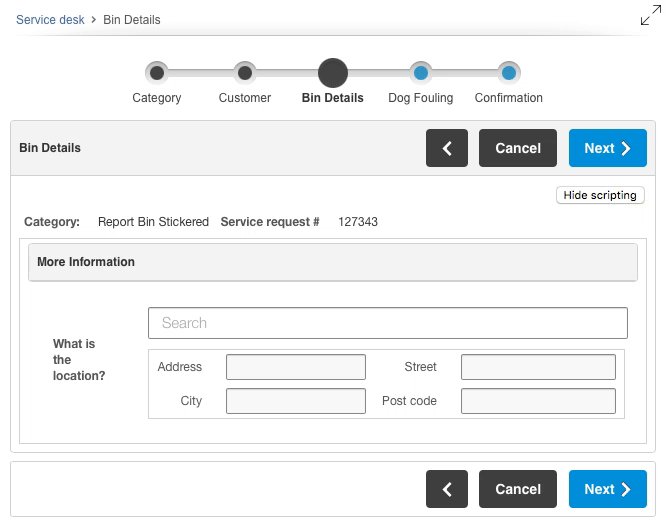The image size is (666, 528).
Task: Click the Confirmation step label
Action: pos(508,98)
